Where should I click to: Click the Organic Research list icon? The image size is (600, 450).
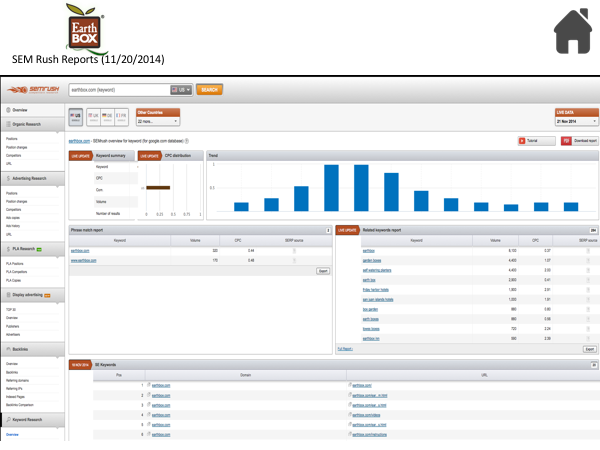click(x=8, y=124)
